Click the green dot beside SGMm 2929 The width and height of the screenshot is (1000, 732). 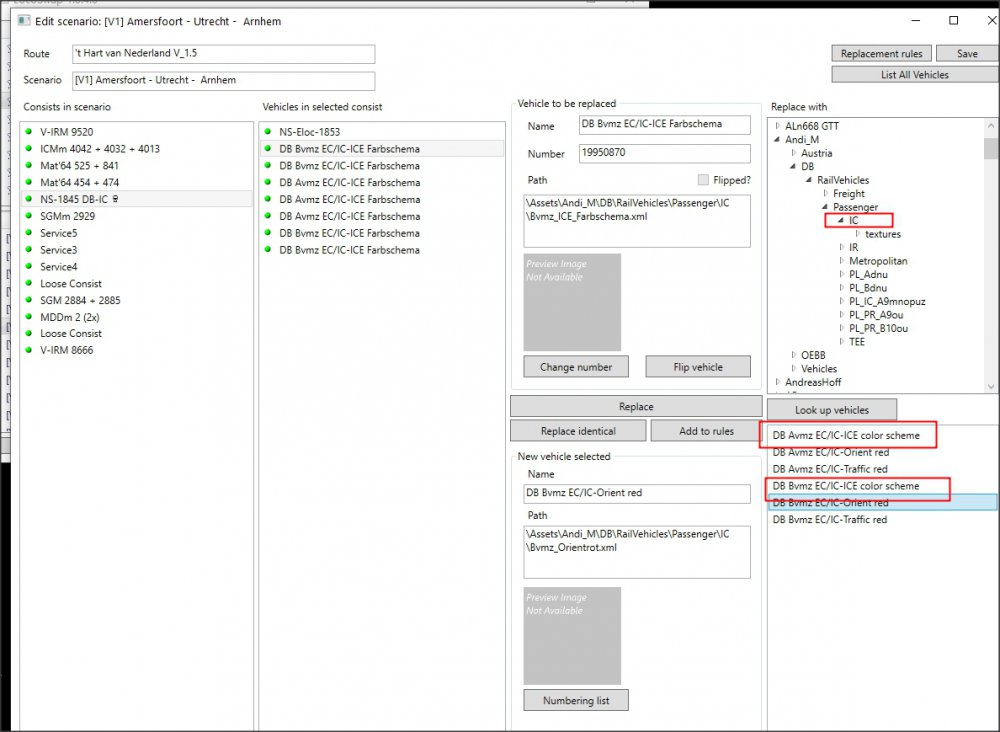(31, 216)
